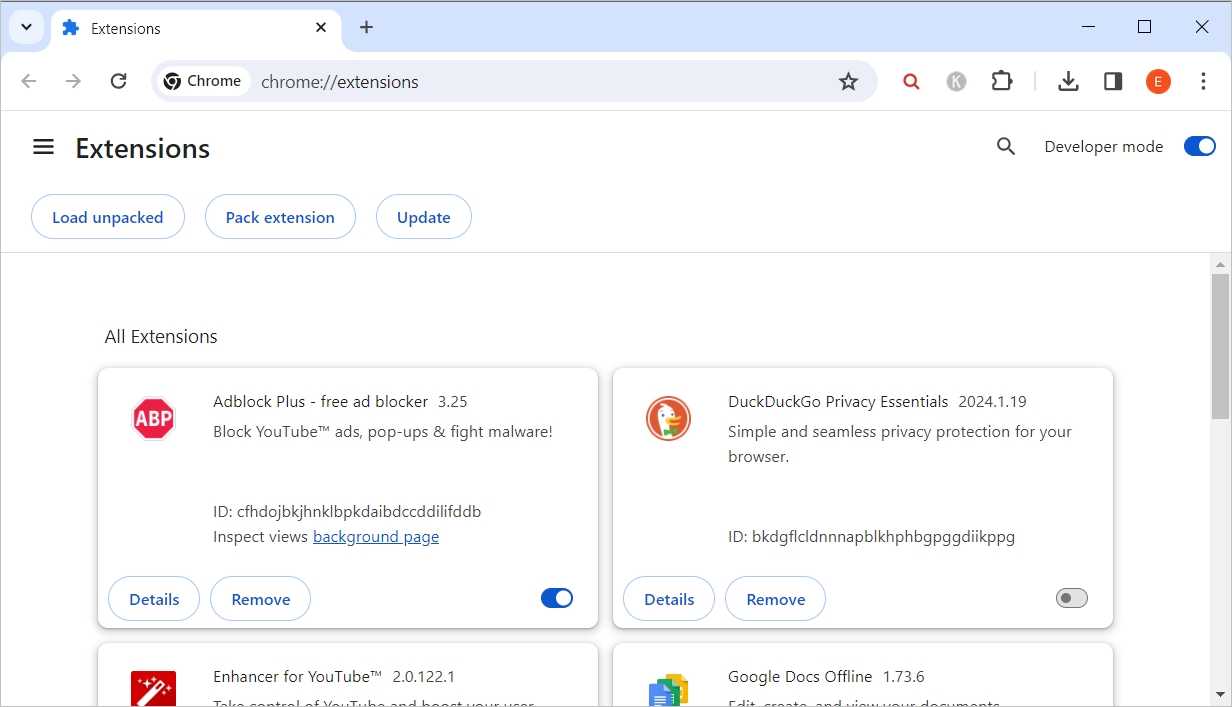1232x707 pixels.
Task: Bookmark this page with the star icon
Action: (x=848, y=82)
